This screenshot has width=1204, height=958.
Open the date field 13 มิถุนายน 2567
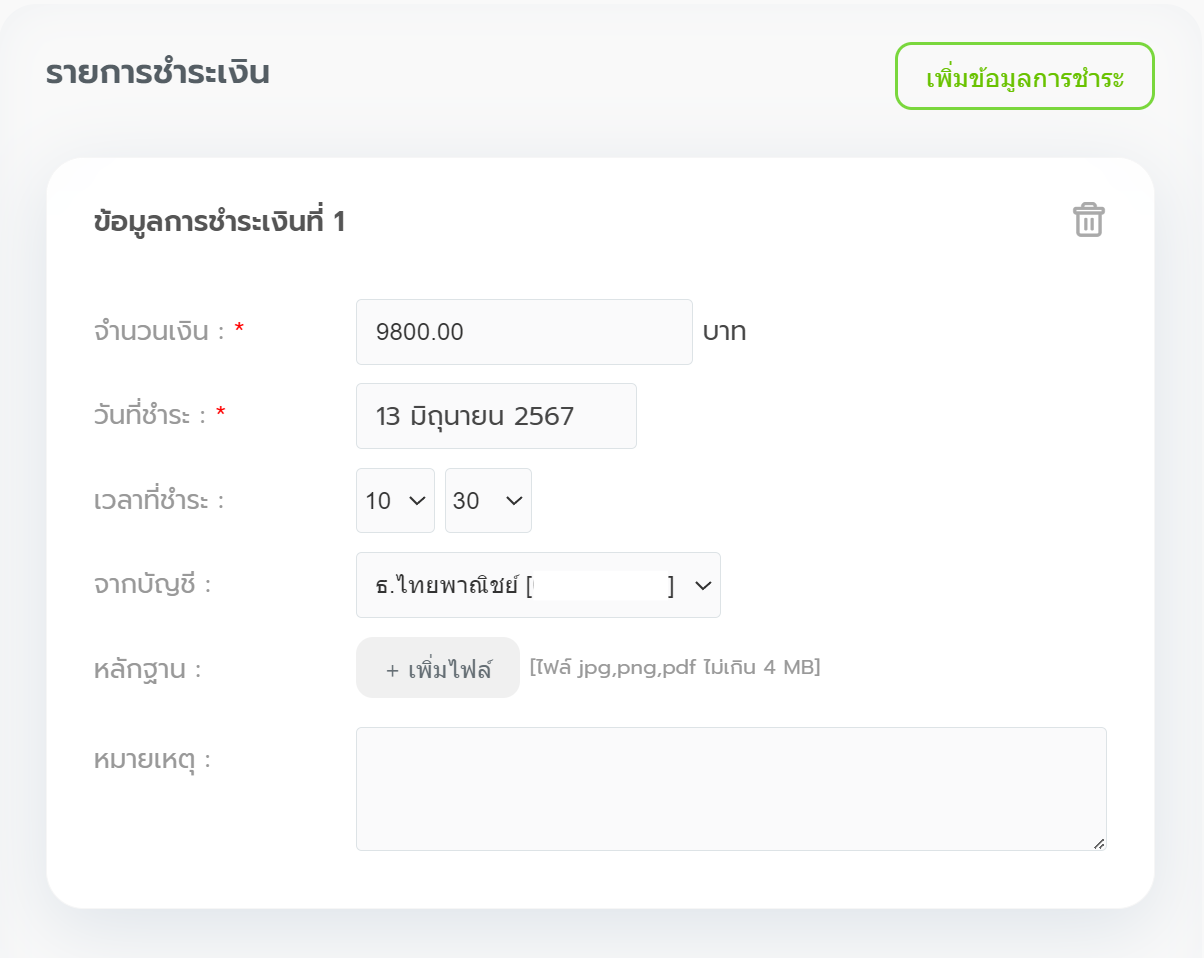pos(496,416)
